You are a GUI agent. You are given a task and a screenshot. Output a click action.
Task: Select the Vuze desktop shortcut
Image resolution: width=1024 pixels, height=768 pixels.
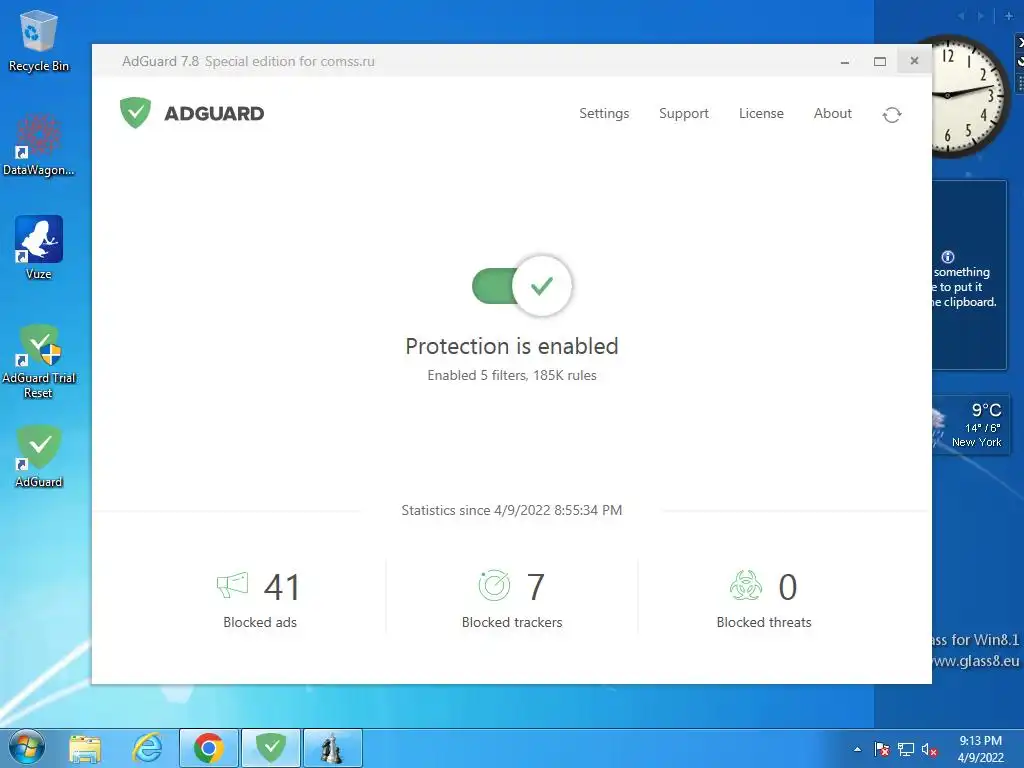[39, 248]
